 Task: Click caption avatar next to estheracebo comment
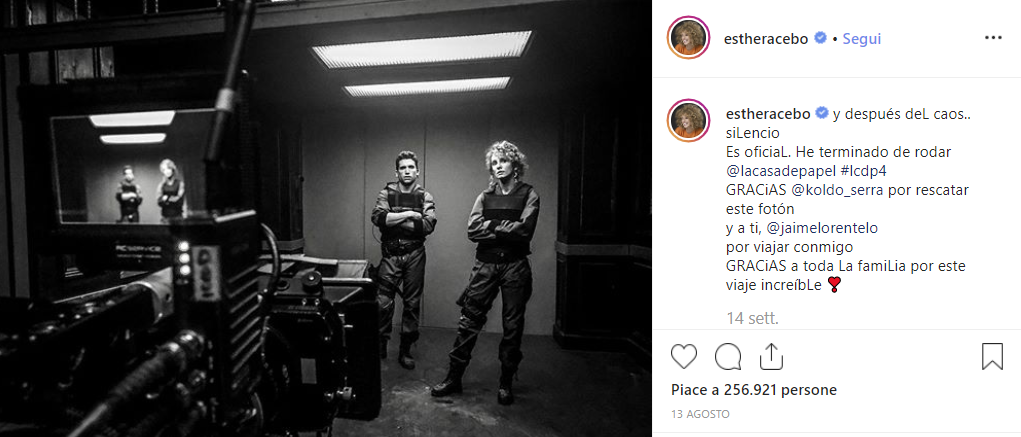click(x=688, y=120)
